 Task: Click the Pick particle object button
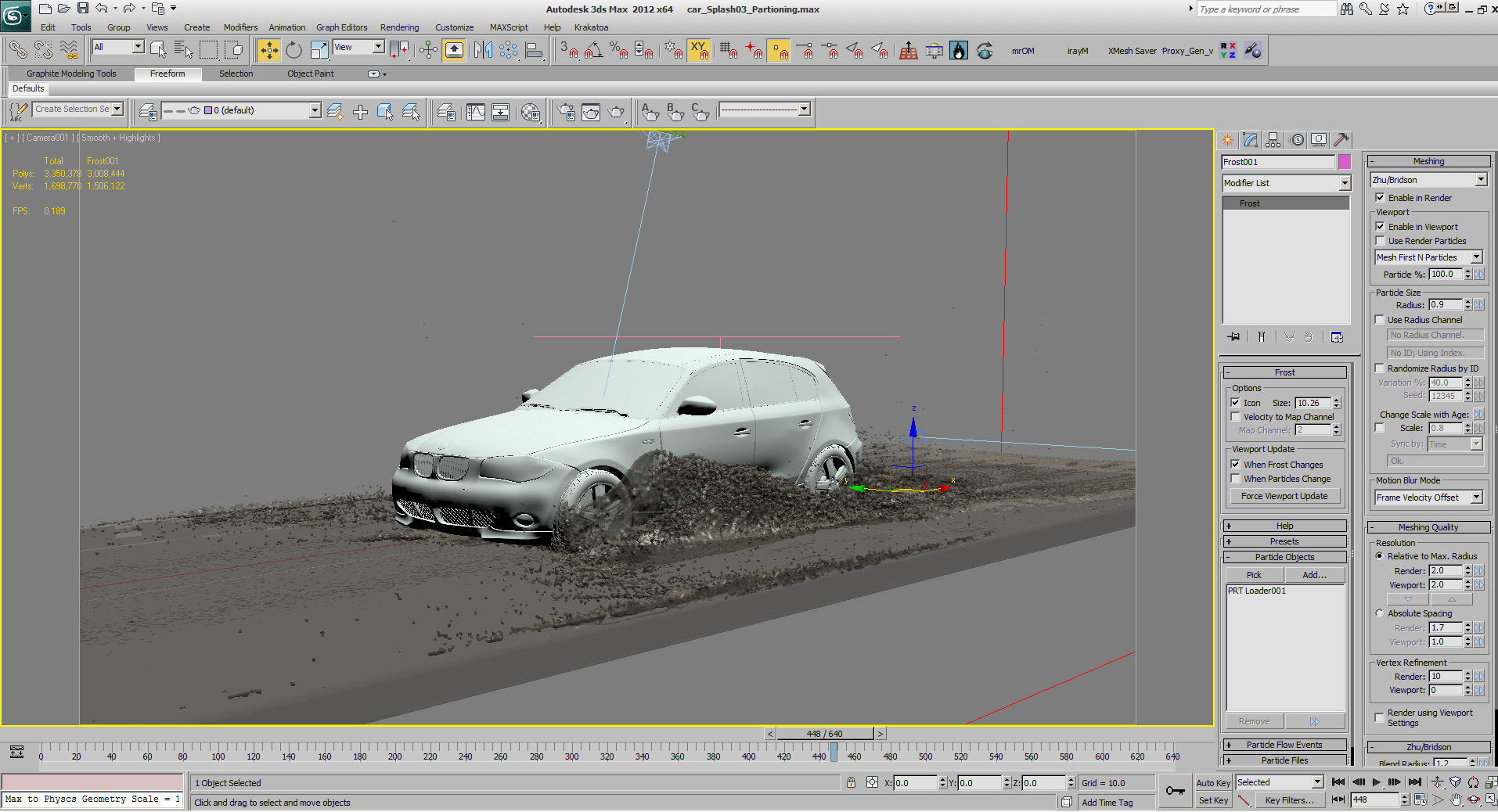click(x=1254, y=575)
